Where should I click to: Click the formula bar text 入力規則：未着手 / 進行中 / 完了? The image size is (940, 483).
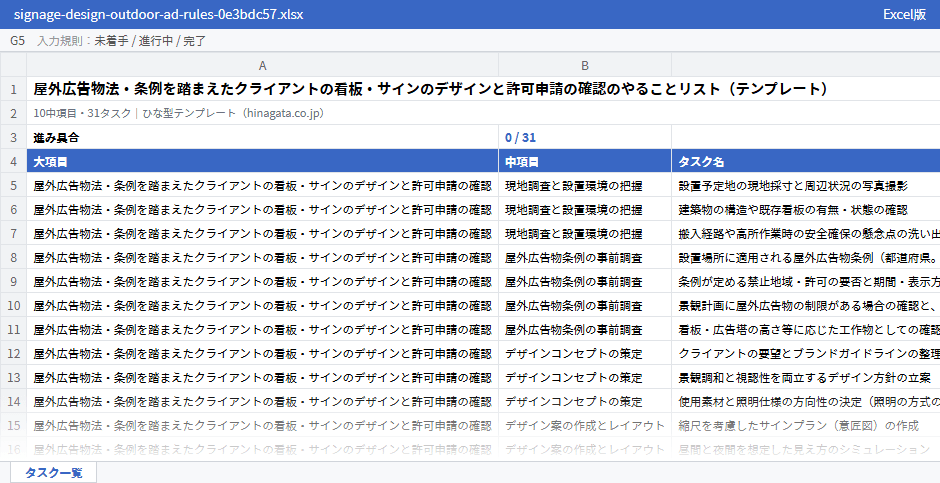[121, 41]
